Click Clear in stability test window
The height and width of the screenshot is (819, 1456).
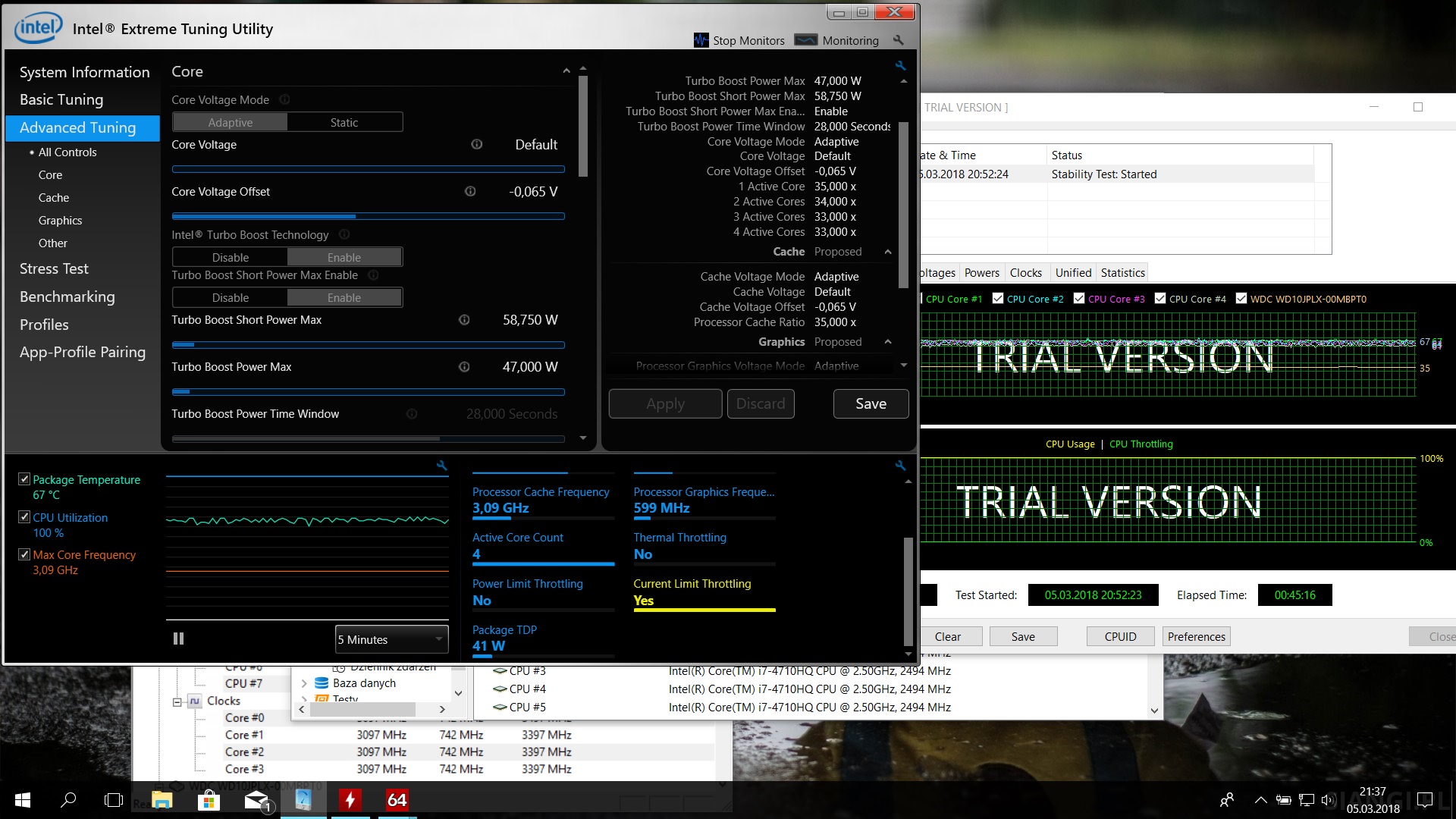tap(948, 636)
